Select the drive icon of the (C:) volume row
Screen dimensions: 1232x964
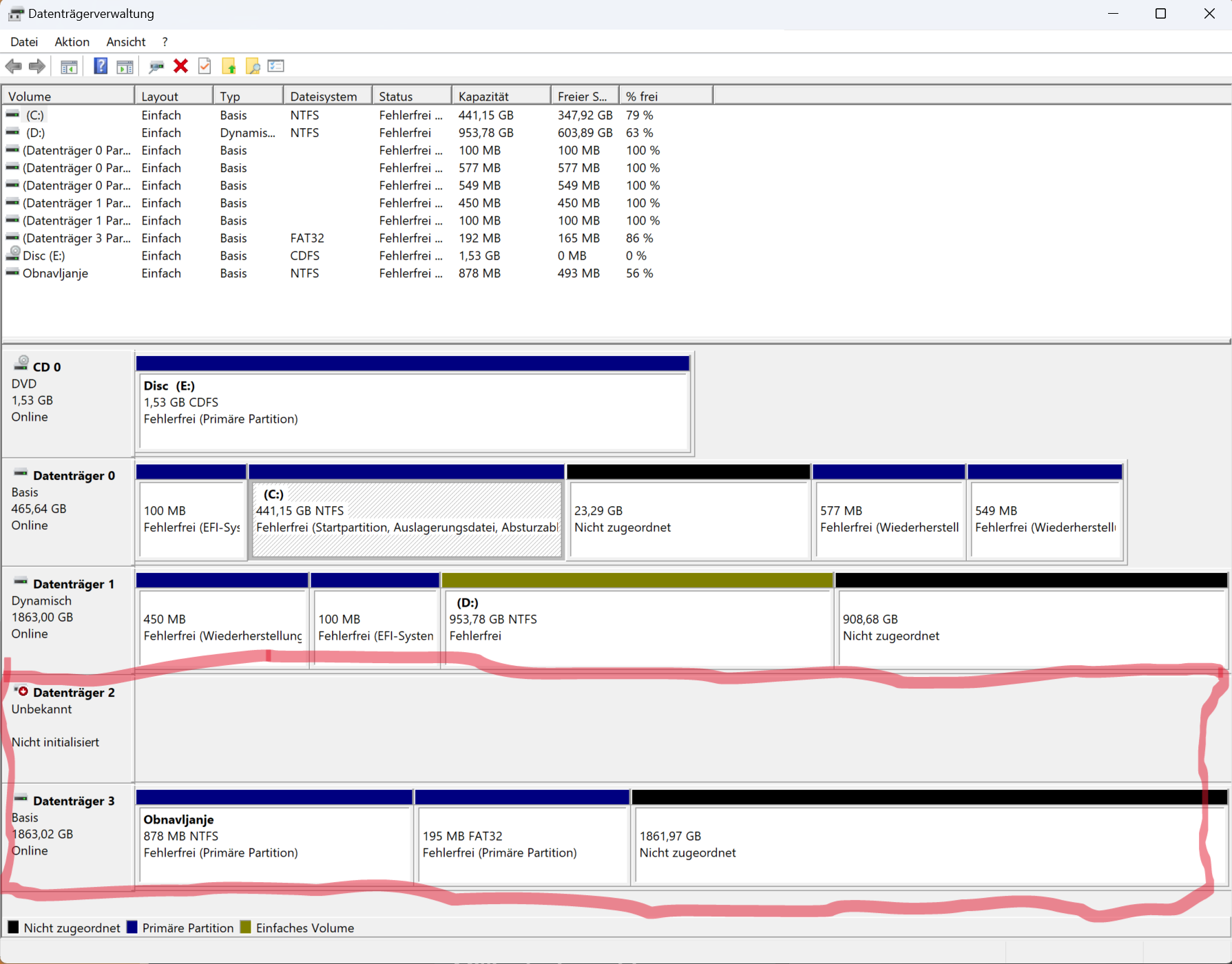pos(12,114)
